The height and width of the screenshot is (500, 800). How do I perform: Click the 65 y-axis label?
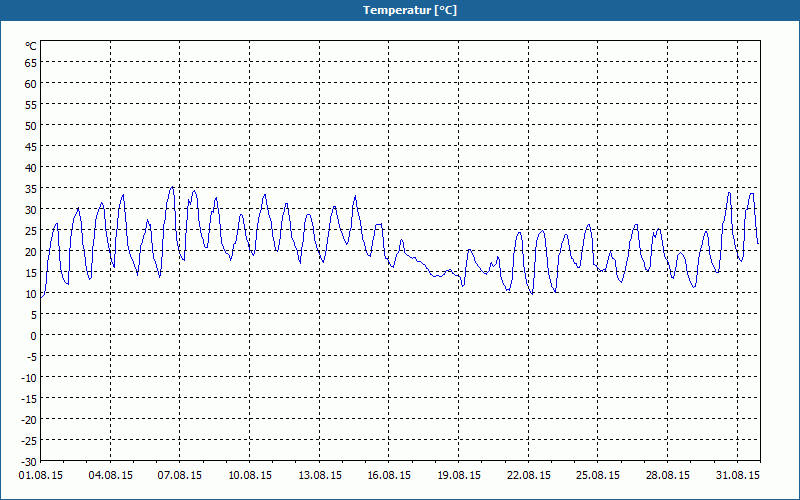31,63
